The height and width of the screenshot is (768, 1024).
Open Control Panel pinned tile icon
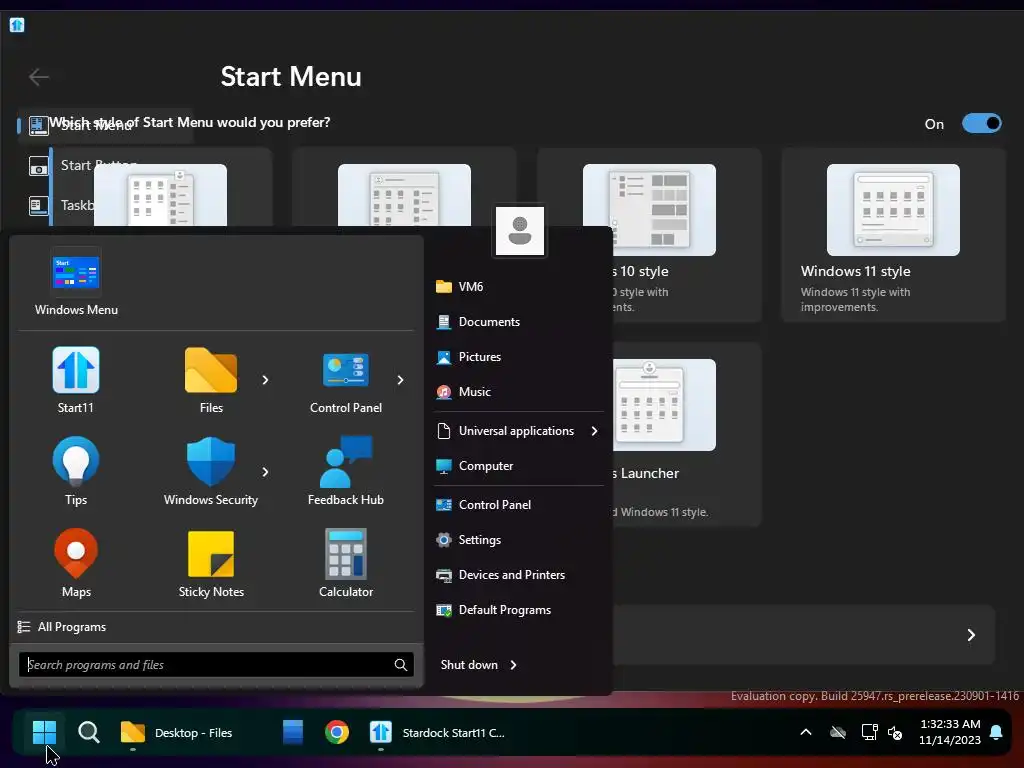(345, 370)
